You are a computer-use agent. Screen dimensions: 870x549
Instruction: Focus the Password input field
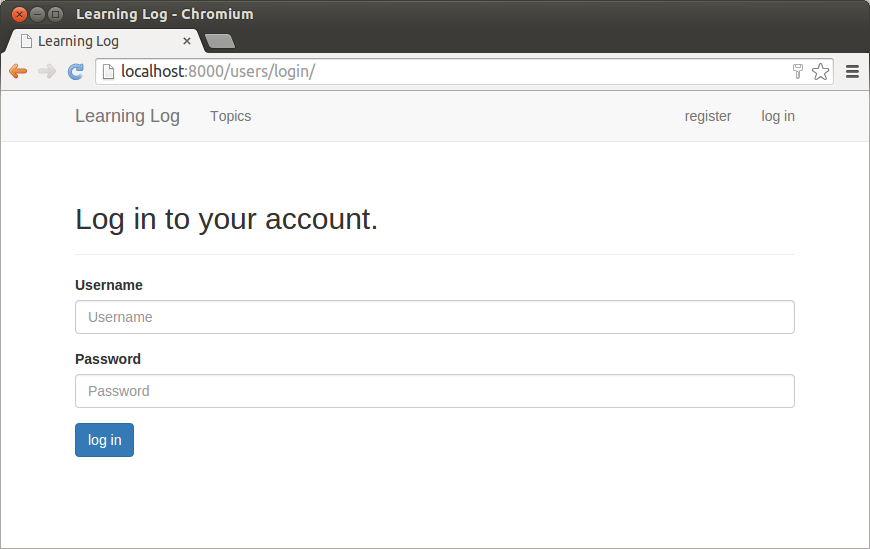[434, 391]
